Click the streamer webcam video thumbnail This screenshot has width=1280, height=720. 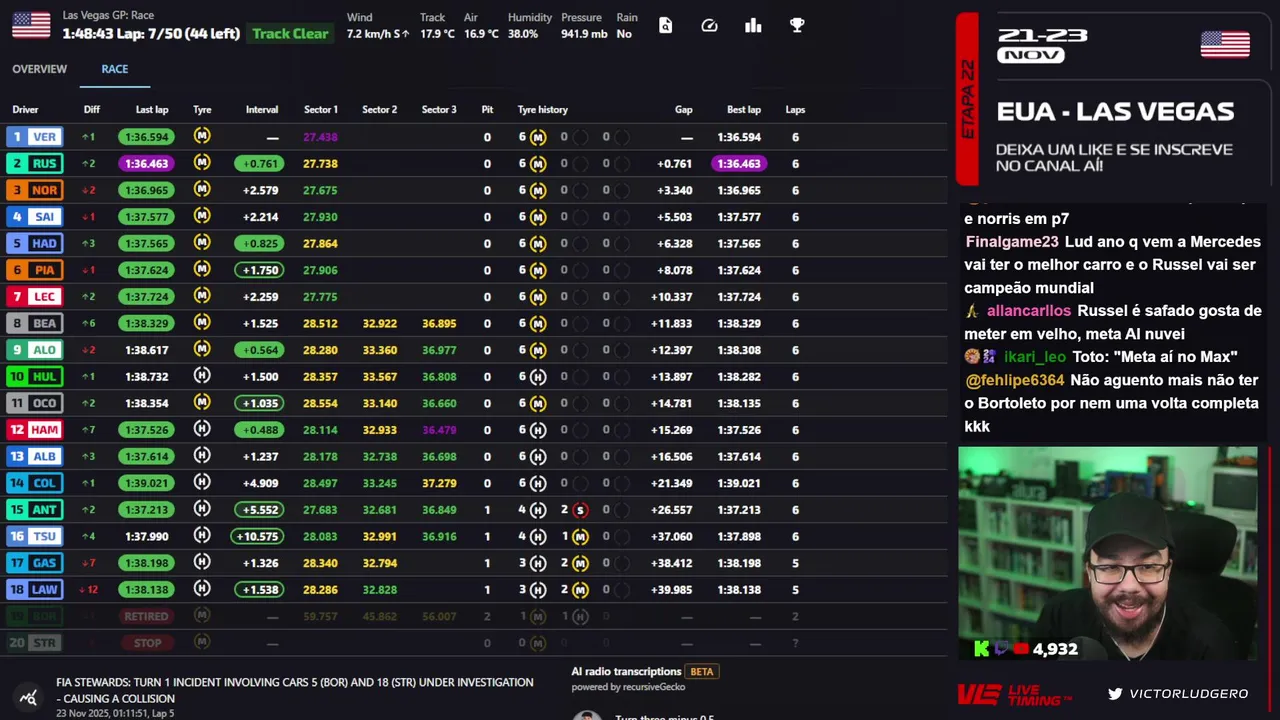(1108, 553)
